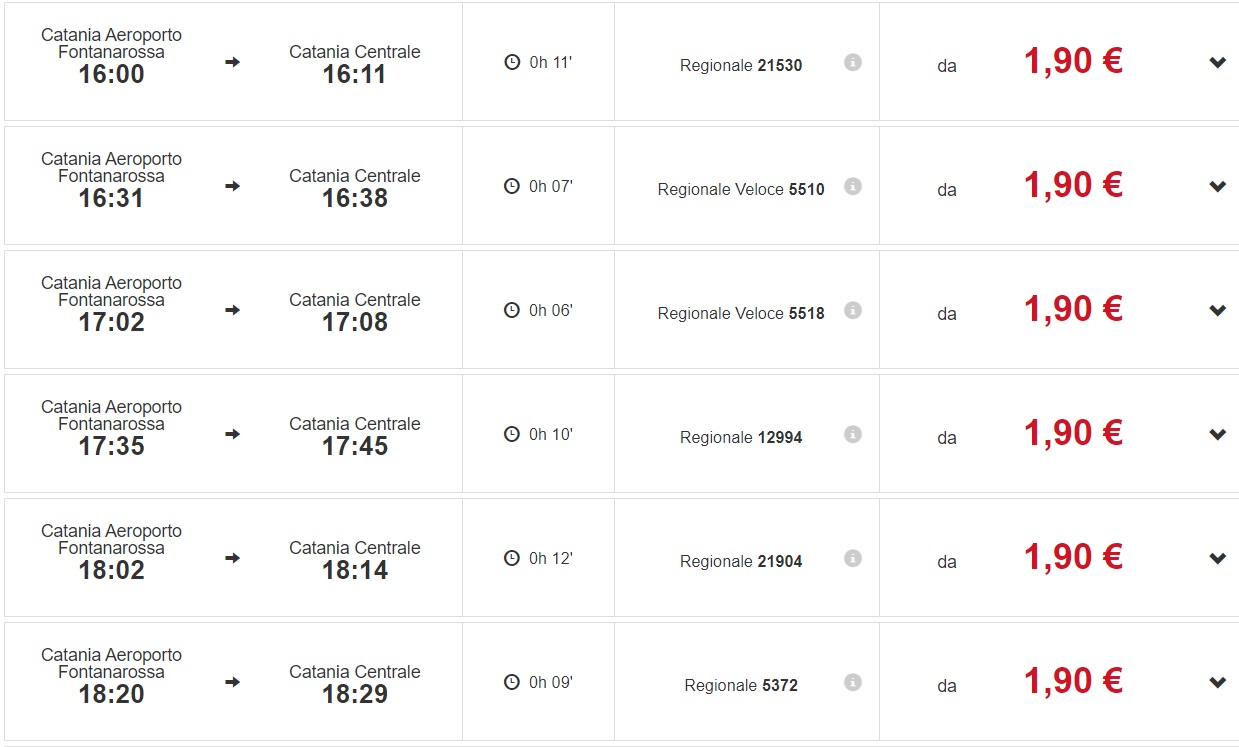
Task: Click info icon for Regionale Veloce 5518
Action: pos(852,310)
